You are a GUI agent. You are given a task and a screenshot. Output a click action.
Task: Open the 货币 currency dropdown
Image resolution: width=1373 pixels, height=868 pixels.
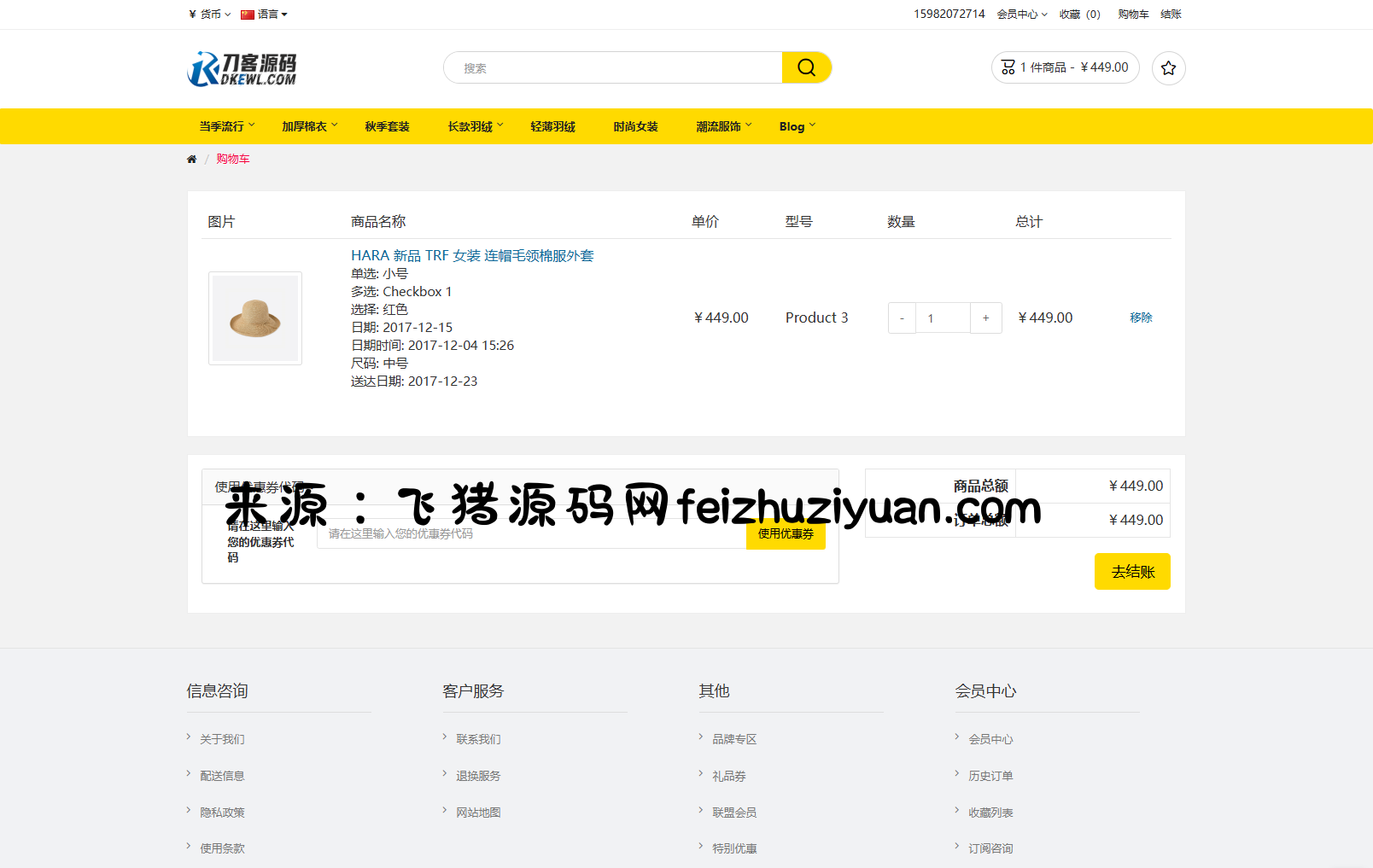point(210,15)
